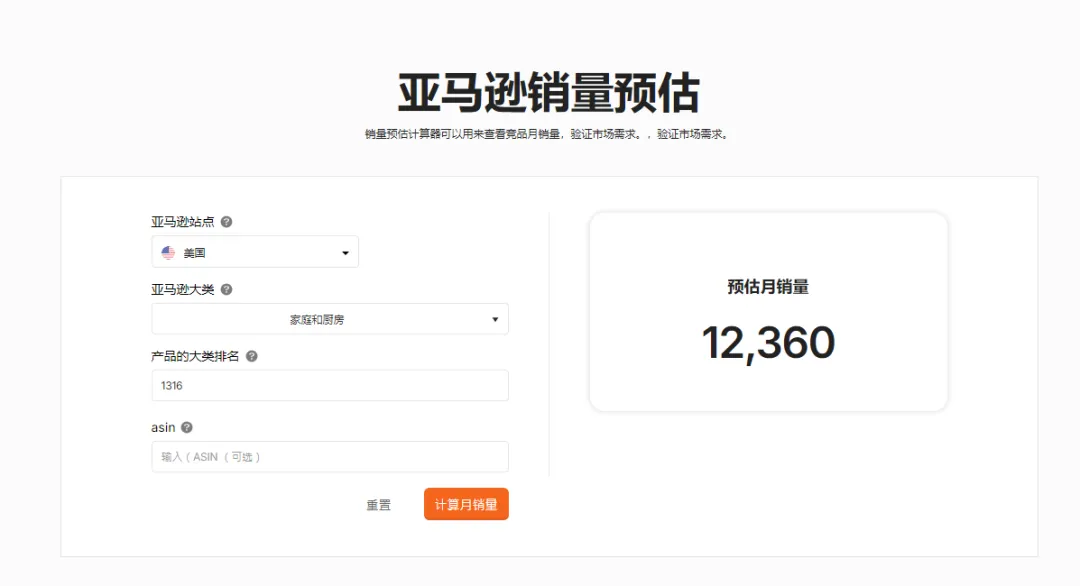Open the 美国 site dropdown

pos(255,252)
